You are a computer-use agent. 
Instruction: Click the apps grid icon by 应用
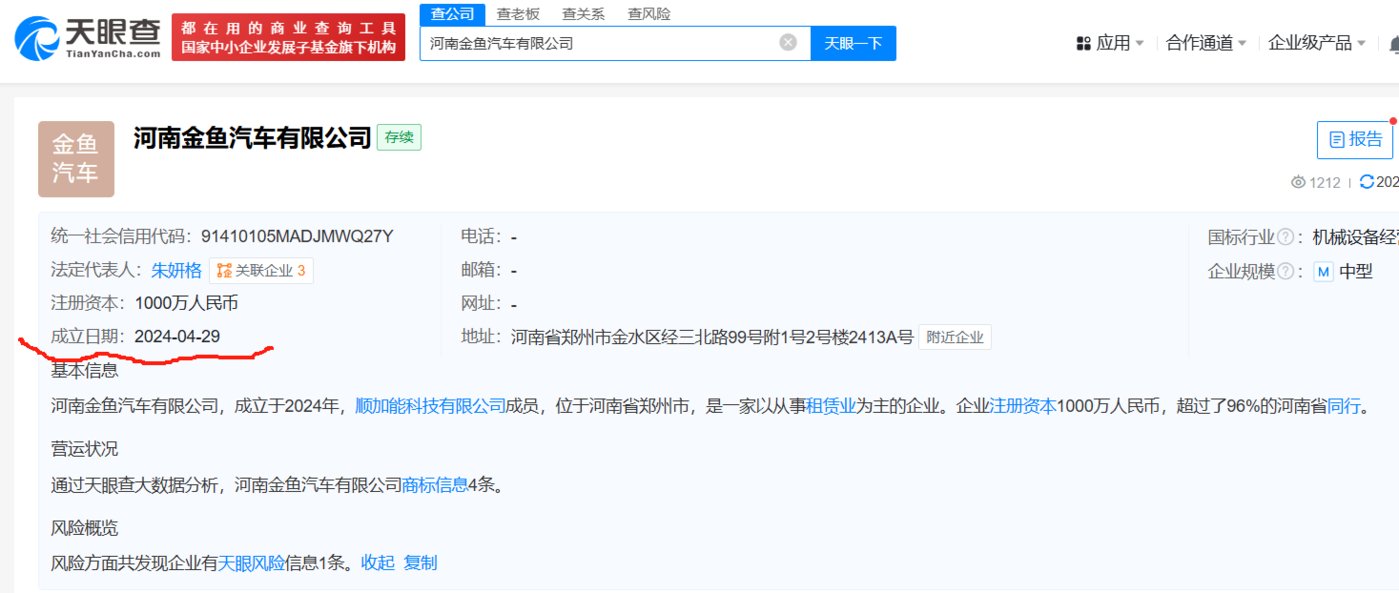point(1083,43)
